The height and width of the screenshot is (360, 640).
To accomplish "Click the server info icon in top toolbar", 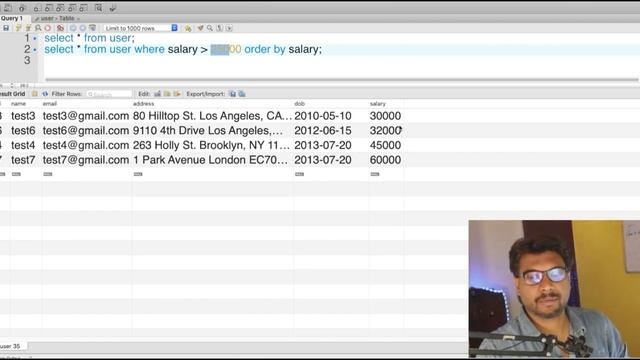I will [x=22, y=8].
